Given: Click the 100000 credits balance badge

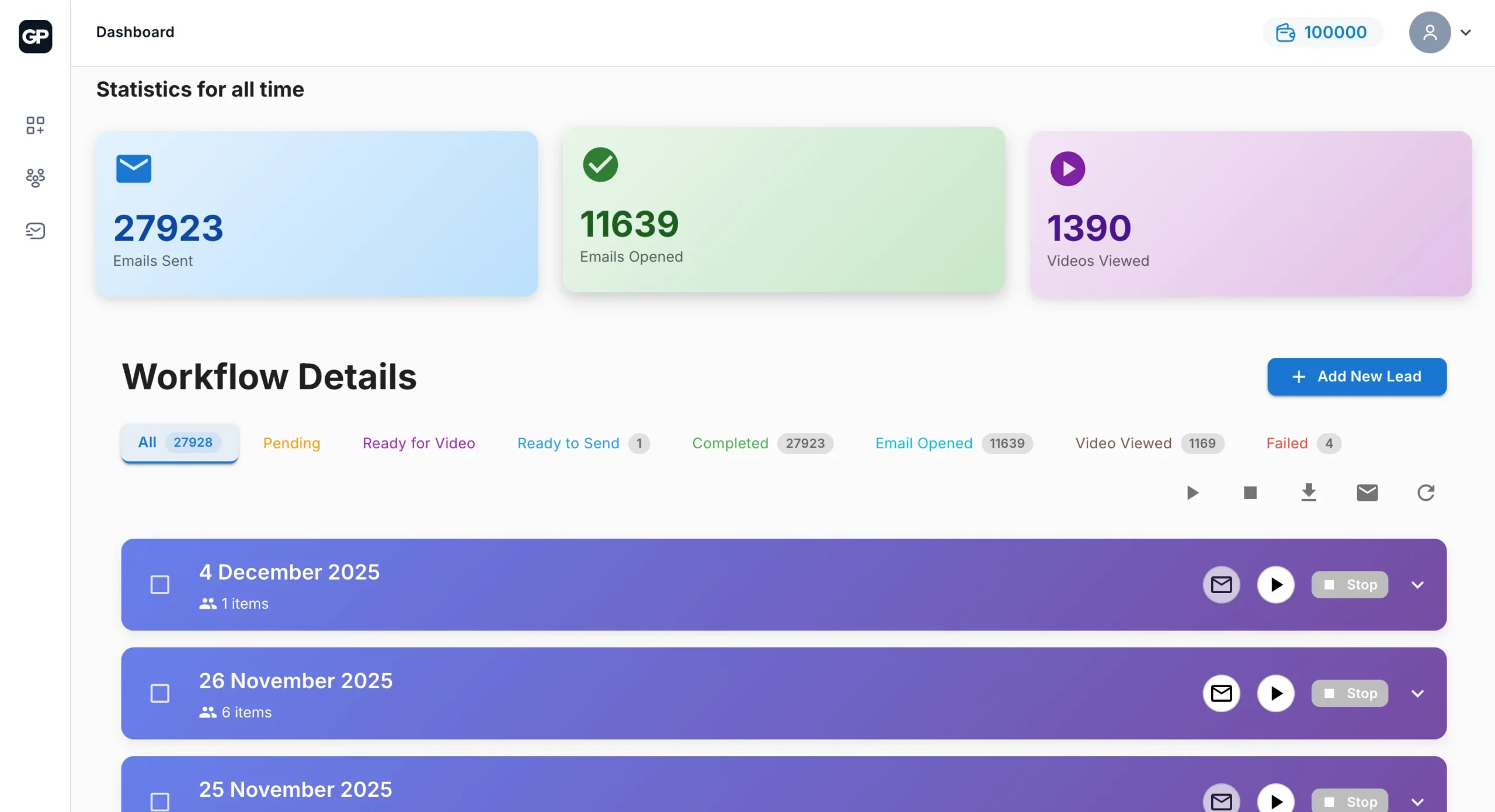Looking at the screenshot, I should coord(1322,32).
